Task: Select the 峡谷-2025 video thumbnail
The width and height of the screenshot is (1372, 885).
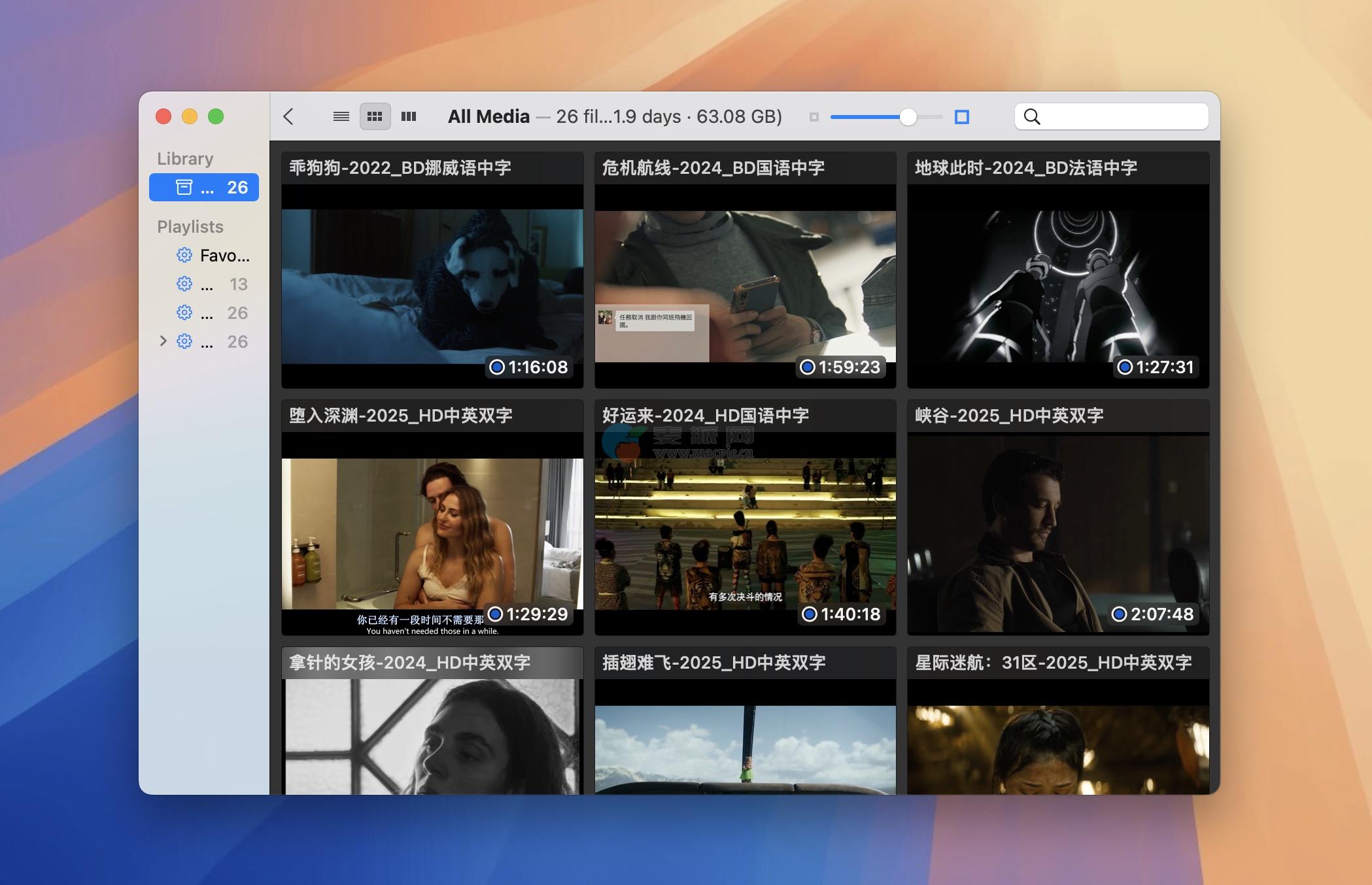Action: (1058, 533)
